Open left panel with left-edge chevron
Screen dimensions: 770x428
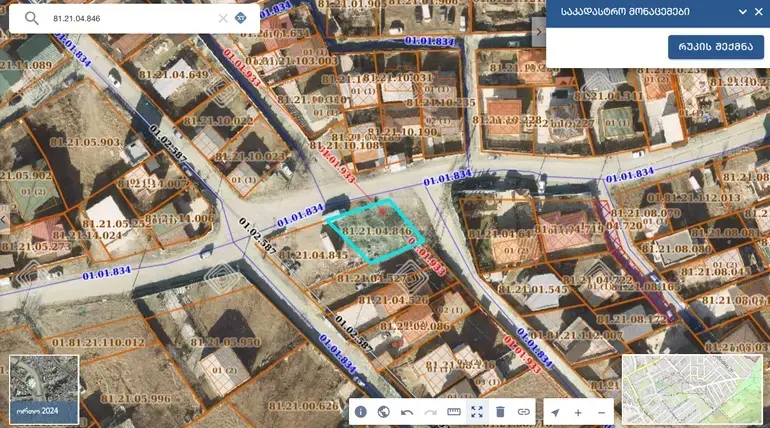click(x=4, y=220)
